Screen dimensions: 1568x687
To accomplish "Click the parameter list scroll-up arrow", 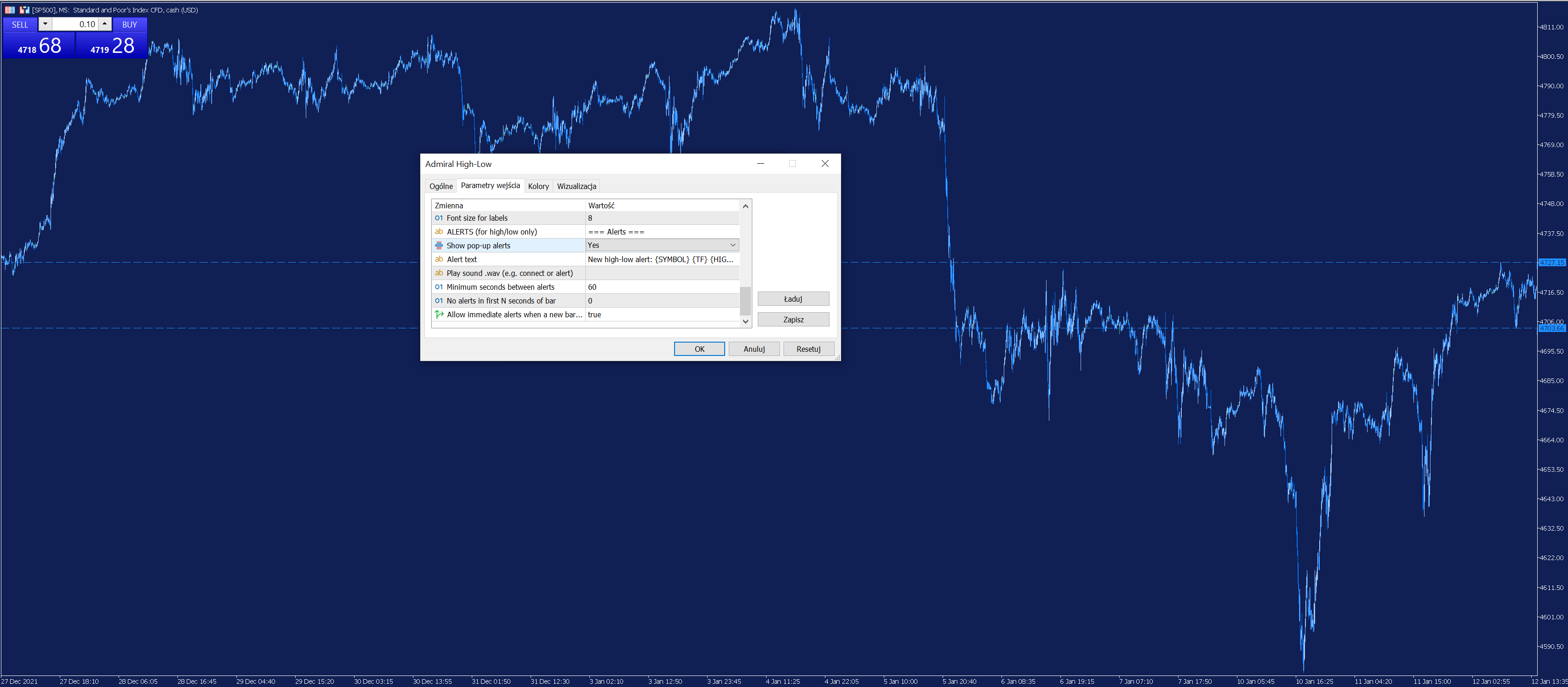I will click(745, 206).
